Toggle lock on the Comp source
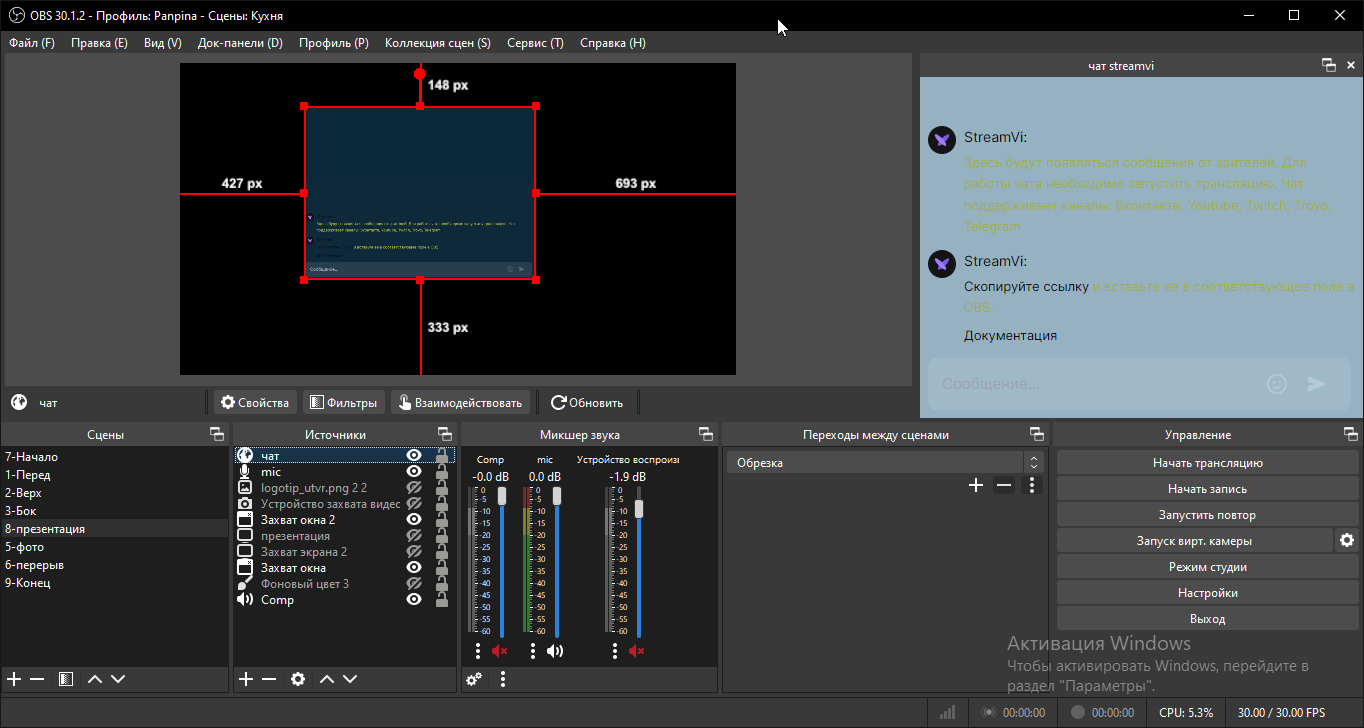 coord(441,600)
